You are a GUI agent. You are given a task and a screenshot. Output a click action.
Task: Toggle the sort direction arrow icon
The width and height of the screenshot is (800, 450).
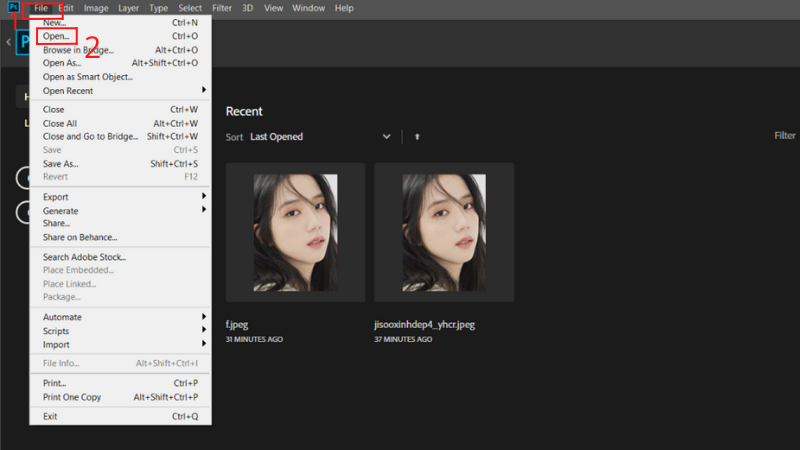[x=417, y=137]
